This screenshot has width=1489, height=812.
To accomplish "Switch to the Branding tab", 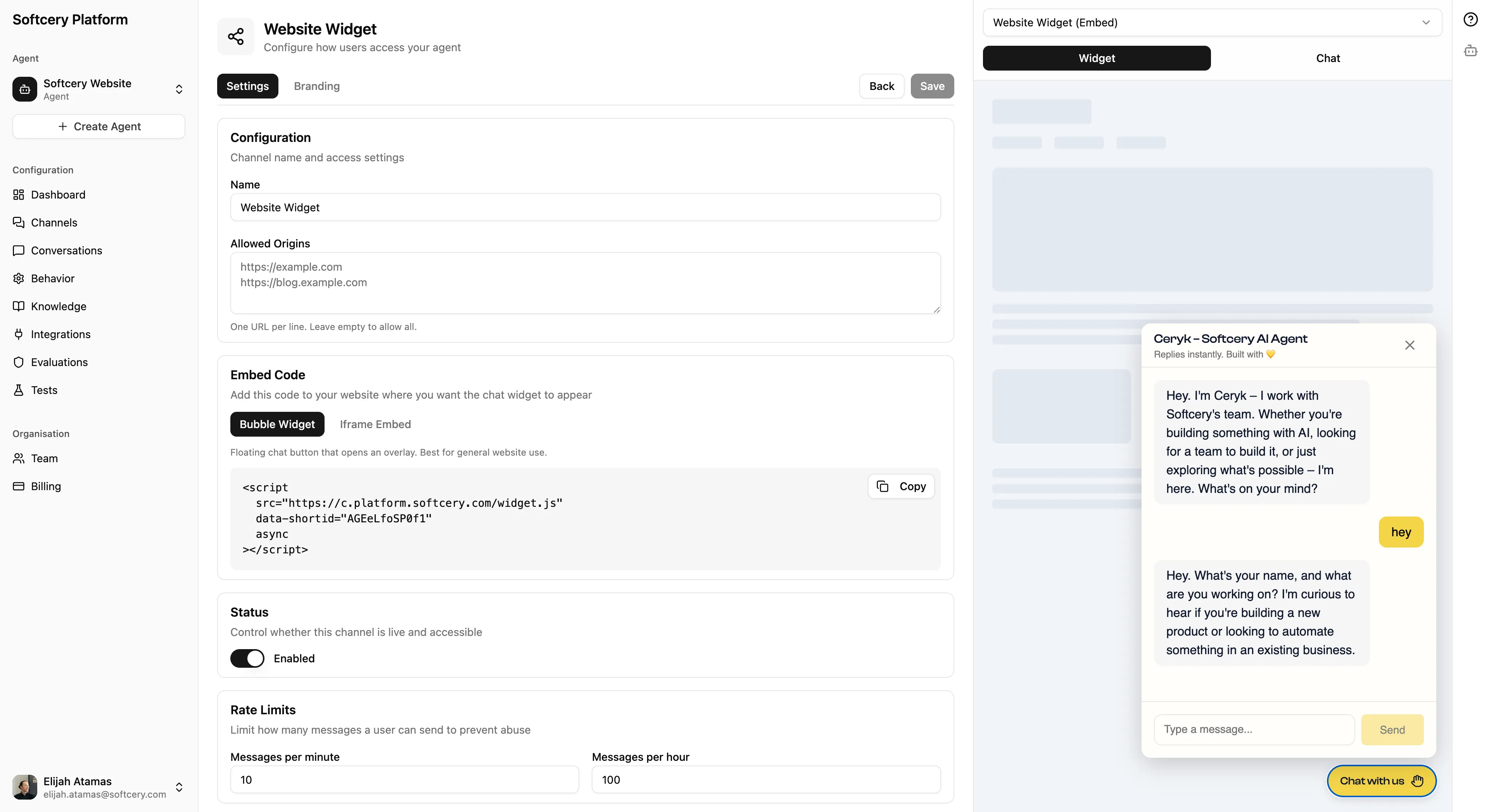I will 317,86.
